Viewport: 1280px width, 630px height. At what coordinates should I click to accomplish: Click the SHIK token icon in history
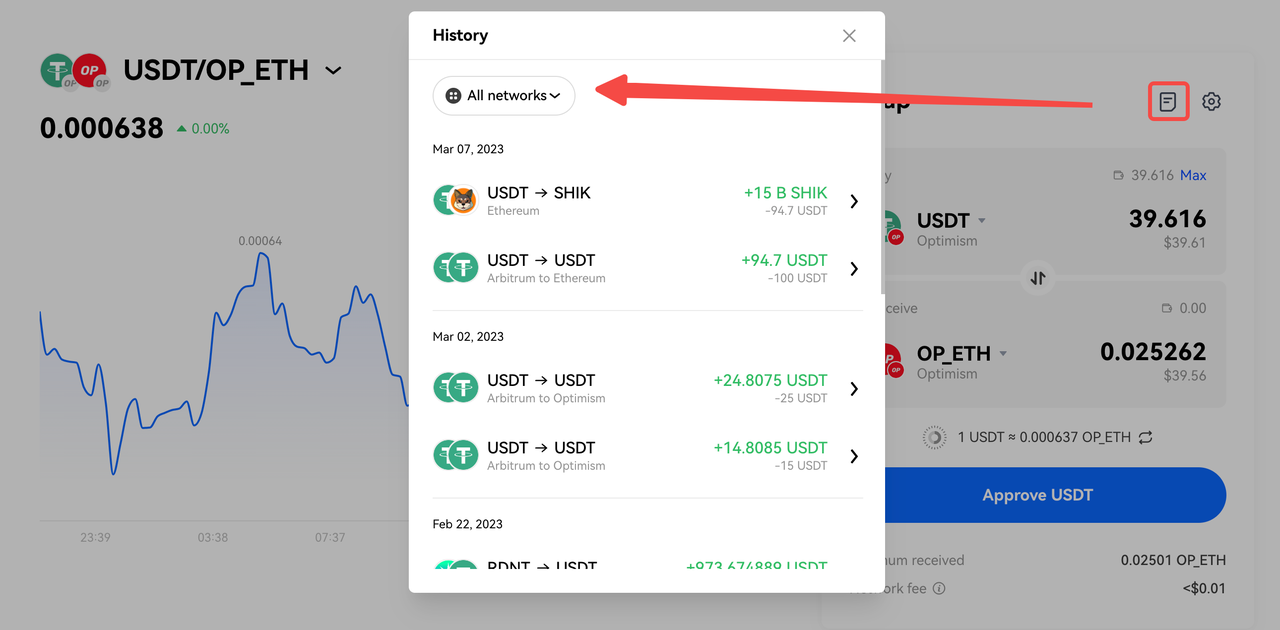click(463, 201)
